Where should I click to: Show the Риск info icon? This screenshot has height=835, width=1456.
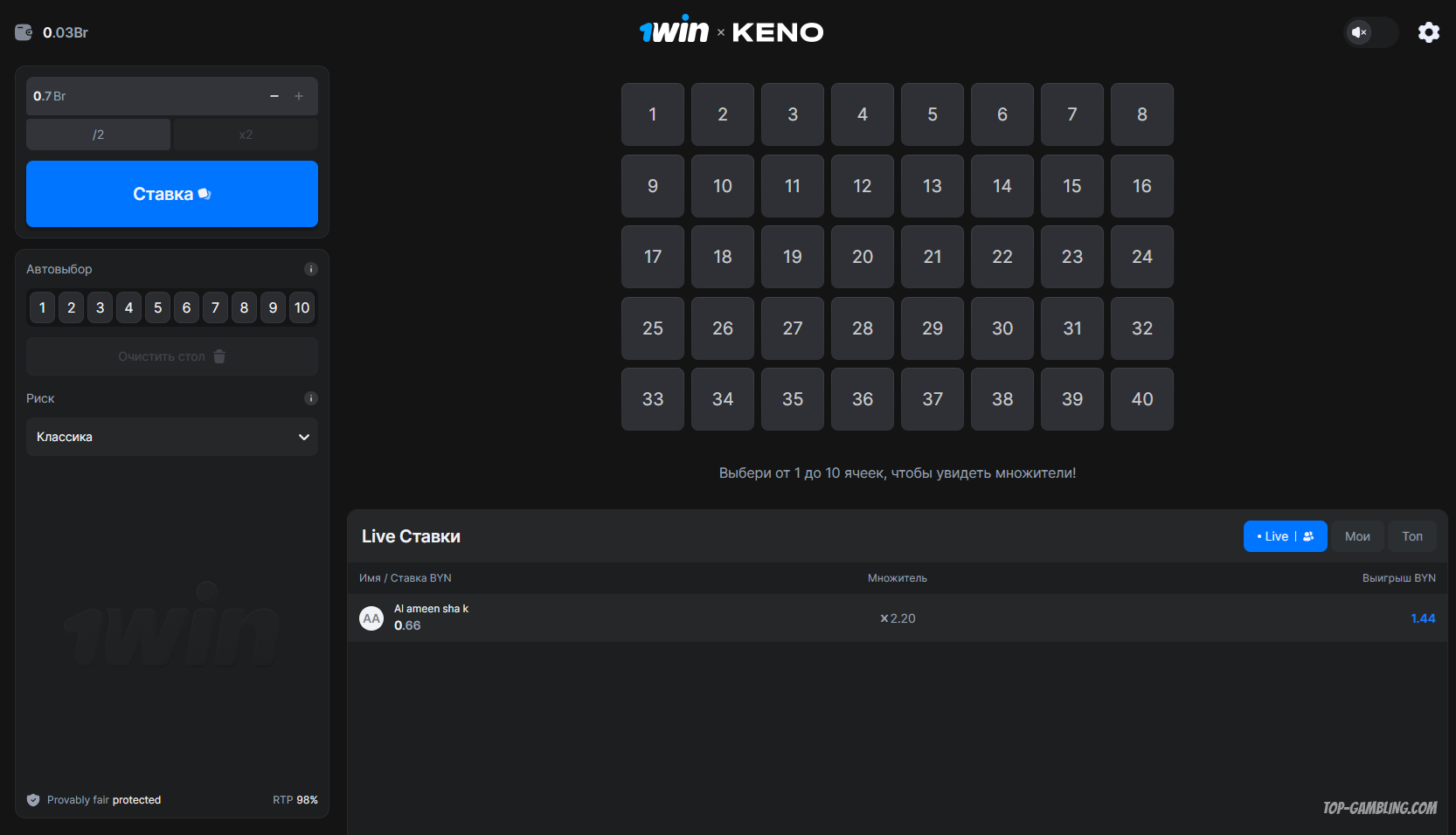click(x=311, y=398)
